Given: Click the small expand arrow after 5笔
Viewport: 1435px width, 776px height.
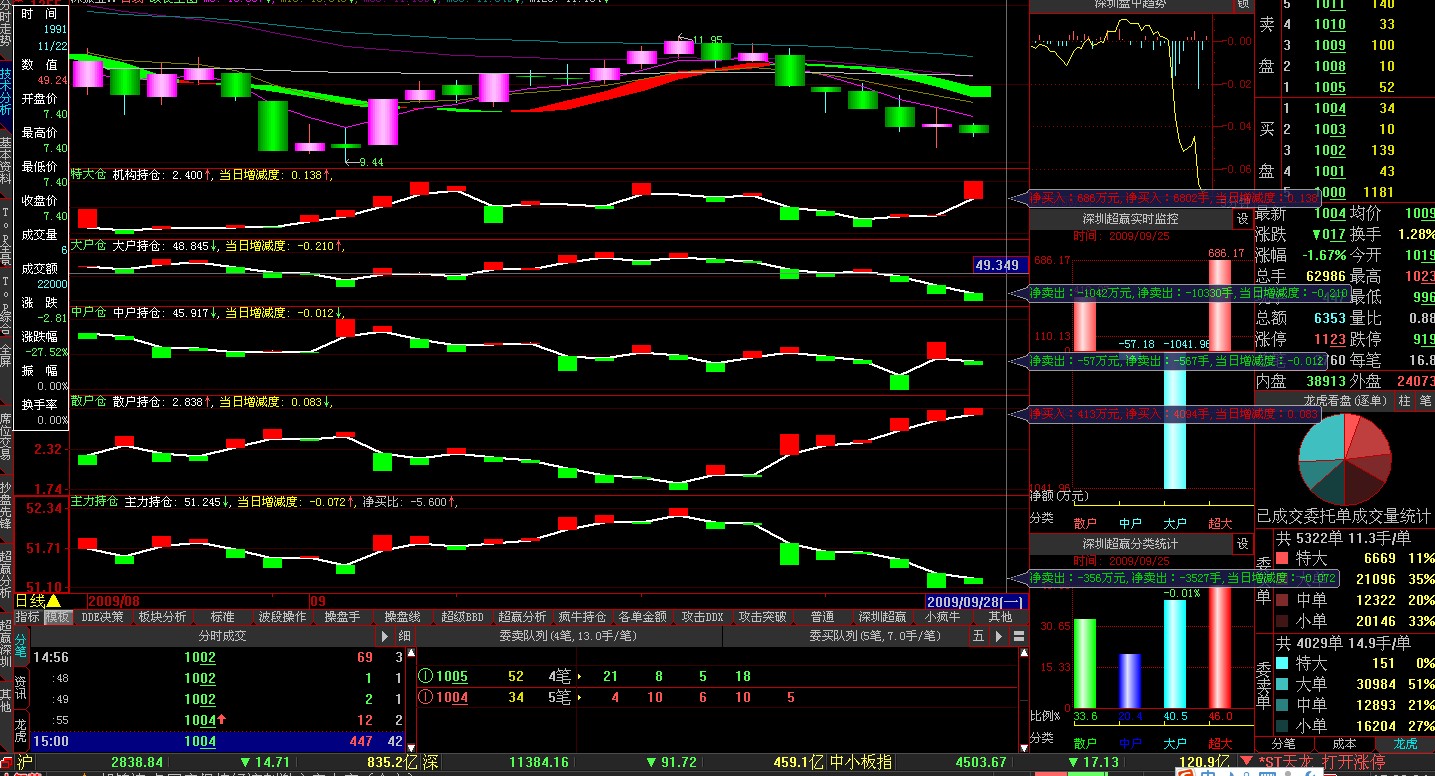Looking at the screenshot, I should pyautogui.click(x=580, y=698).
